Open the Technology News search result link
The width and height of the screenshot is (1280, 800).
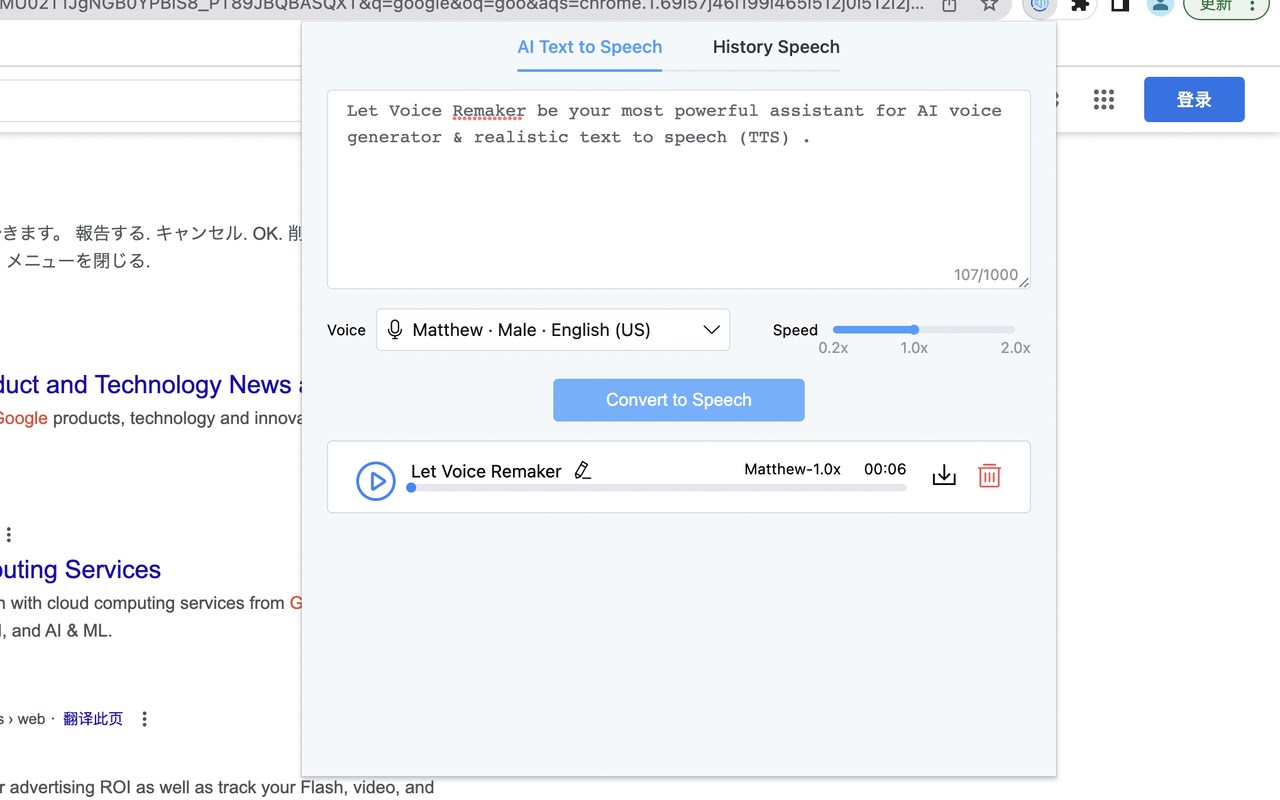click(x=150, y=385)
